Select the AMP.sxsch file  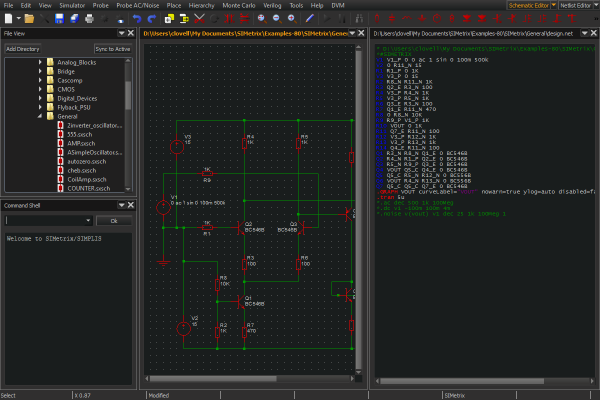pos(81,143)
